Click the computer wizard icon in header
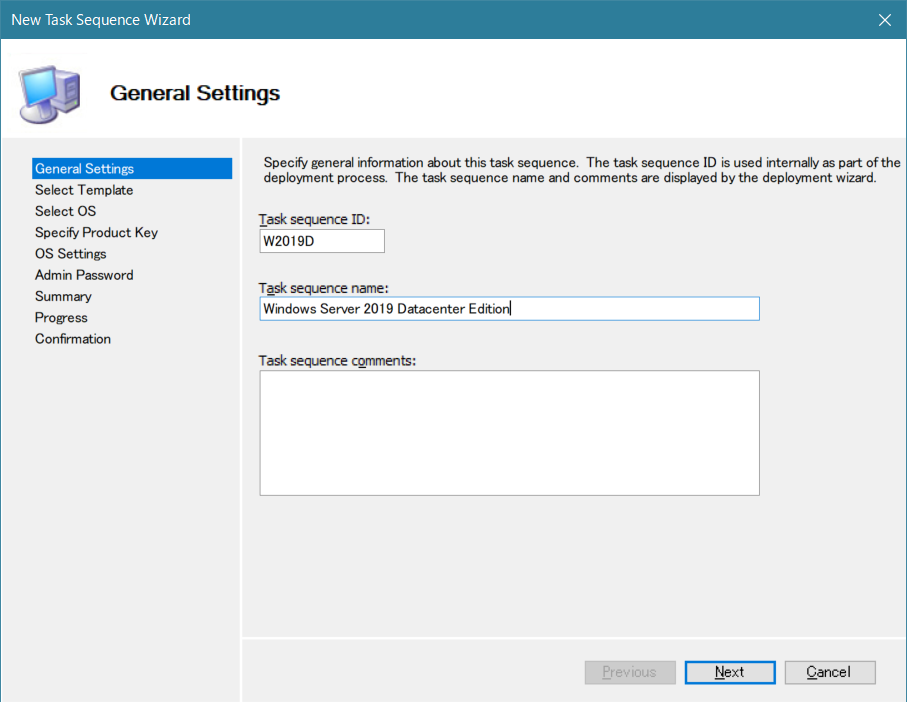907x702 pixels. [49, 94]
